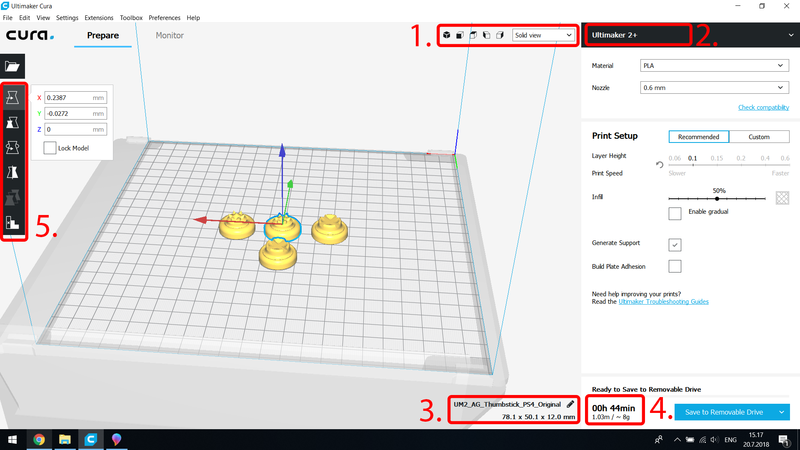The width and height of the screenshot is (800, 450).
Task: Open the Paint 3D taskbar icon
Action: click(116, 439)
